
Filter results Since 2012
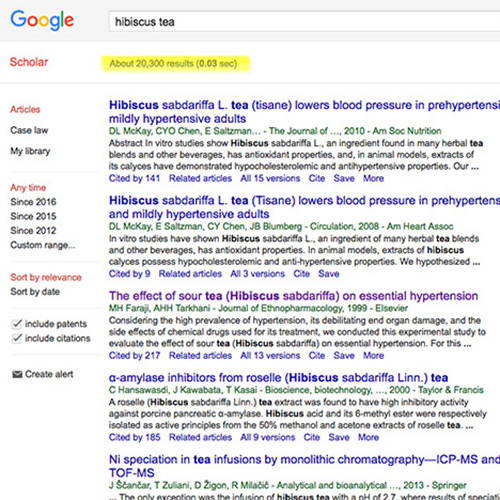[33, 230]
